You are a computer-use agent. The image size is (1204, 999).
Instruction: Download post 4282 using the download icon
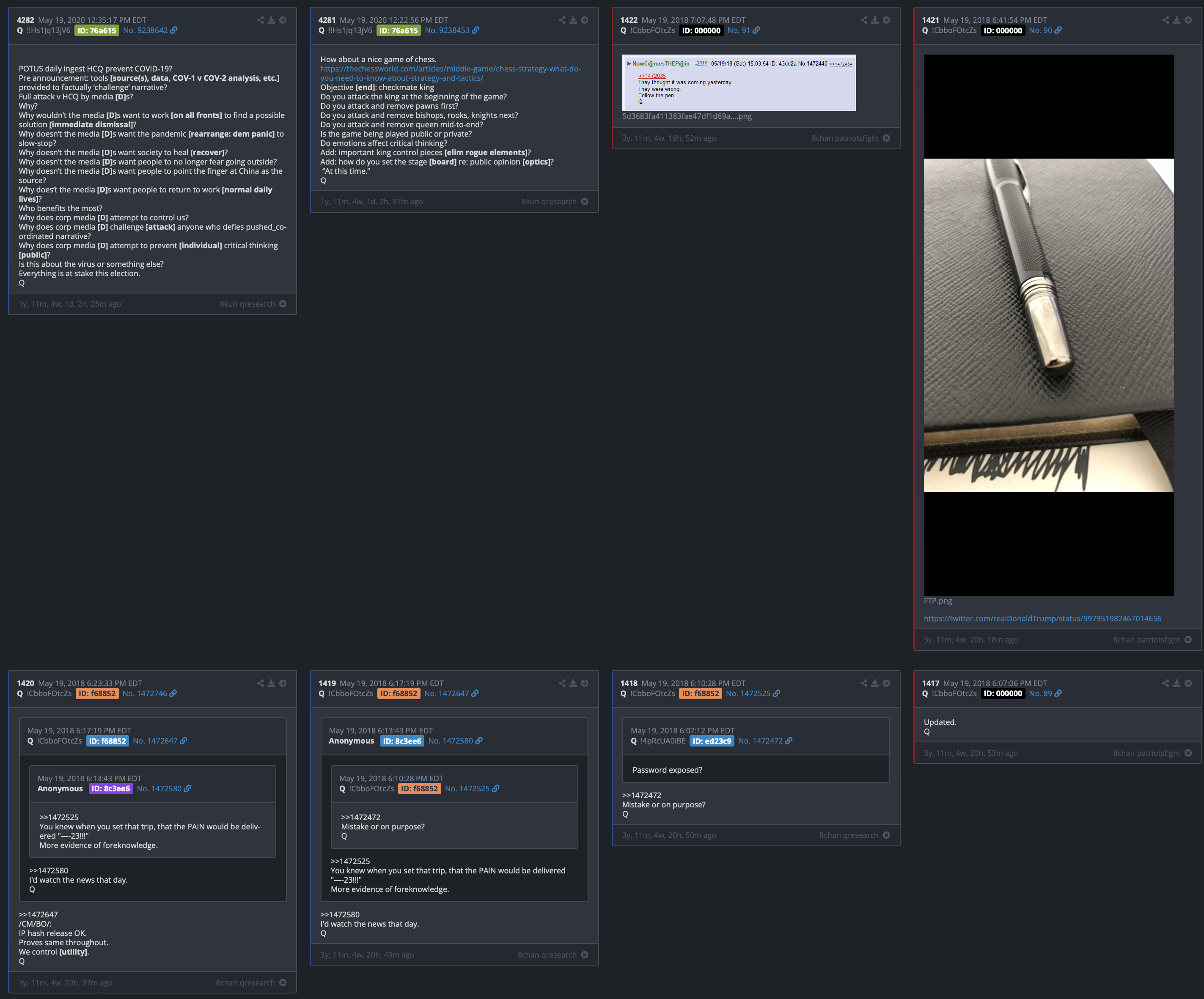(272, 20)
